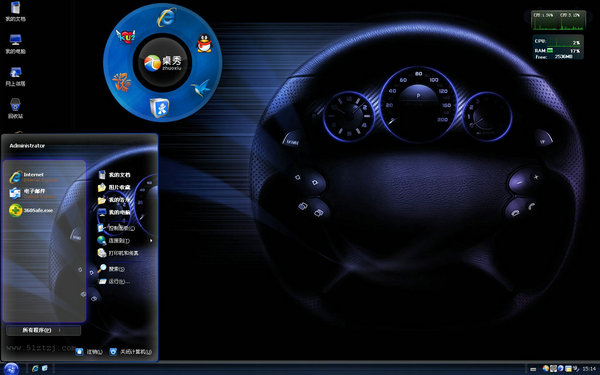Click the blue shield icon at the dock bottom
This screenshot has width=600, height=375.
tap(159, 108)
